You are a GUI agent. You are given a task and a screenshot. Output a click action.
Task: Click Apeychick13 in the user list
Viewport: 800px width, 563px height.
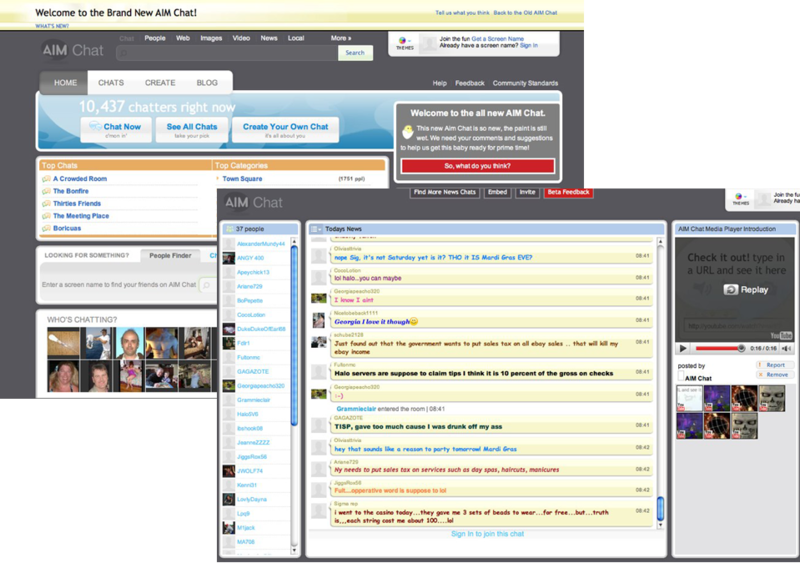tap(253, 272)
